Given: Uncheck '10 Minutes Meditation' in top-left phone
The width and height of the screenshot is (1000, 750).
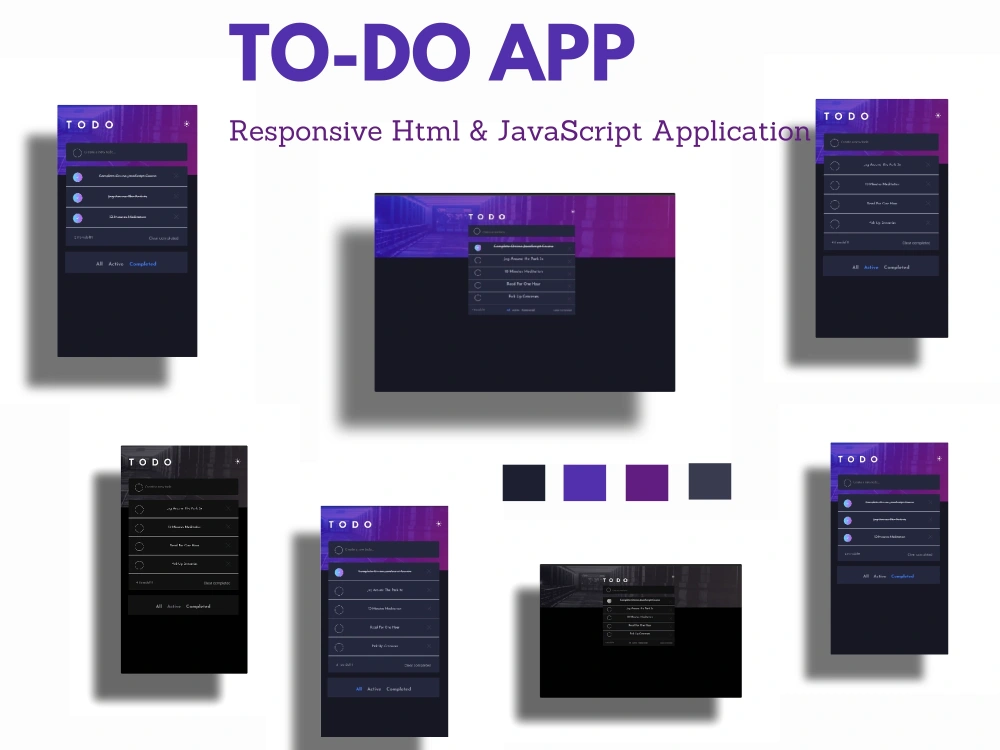Looking at the screenshot, I should pos(78,217).
